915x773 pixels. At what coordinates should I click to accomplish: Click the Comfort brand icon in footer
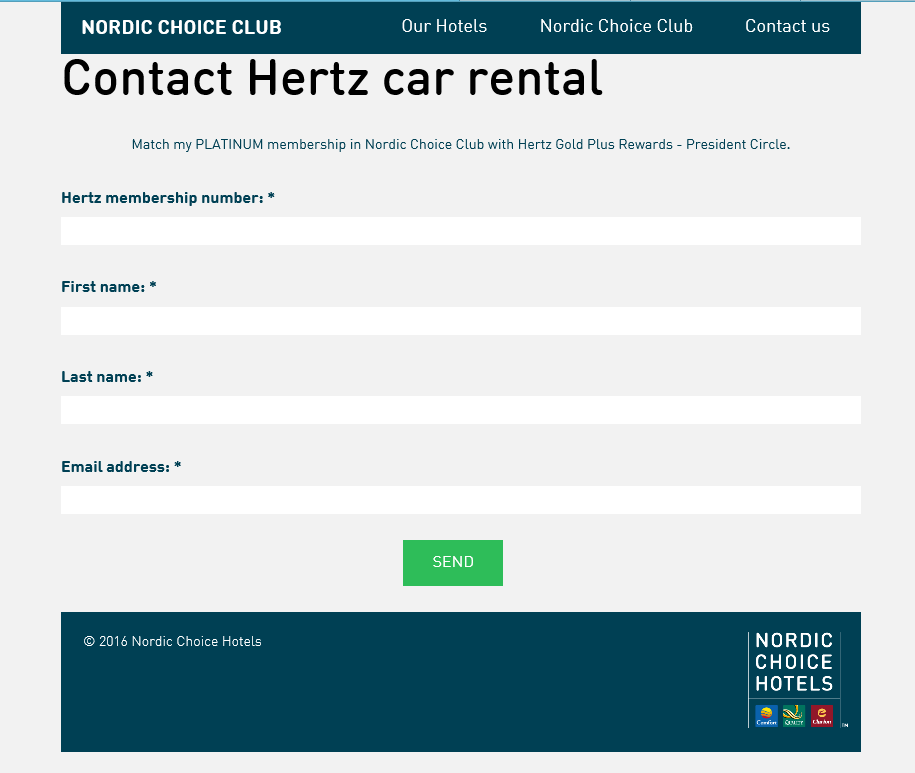[767, 715]
